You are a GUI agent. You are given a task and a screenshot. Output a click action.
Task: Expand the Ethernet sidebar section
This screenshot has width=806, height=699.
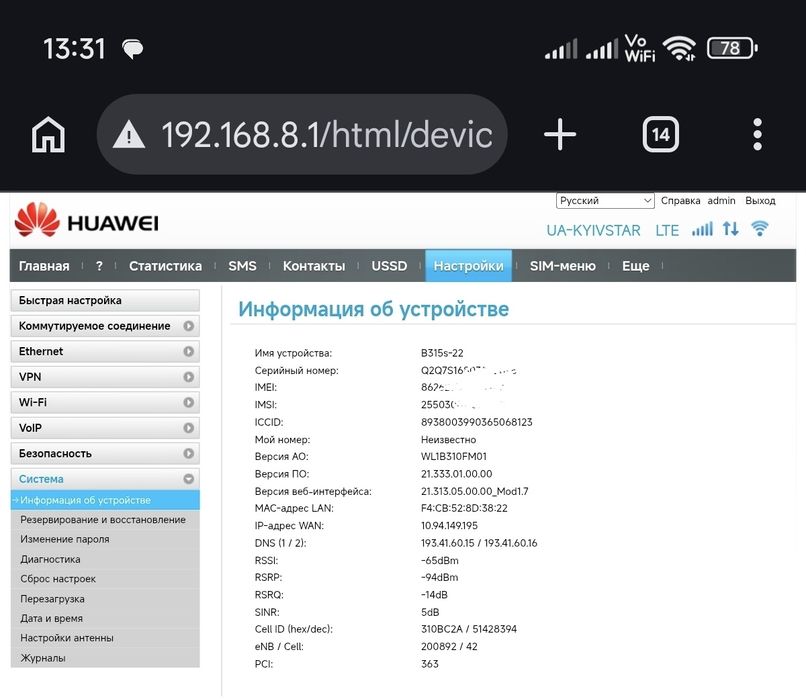[x=105, y=352]
